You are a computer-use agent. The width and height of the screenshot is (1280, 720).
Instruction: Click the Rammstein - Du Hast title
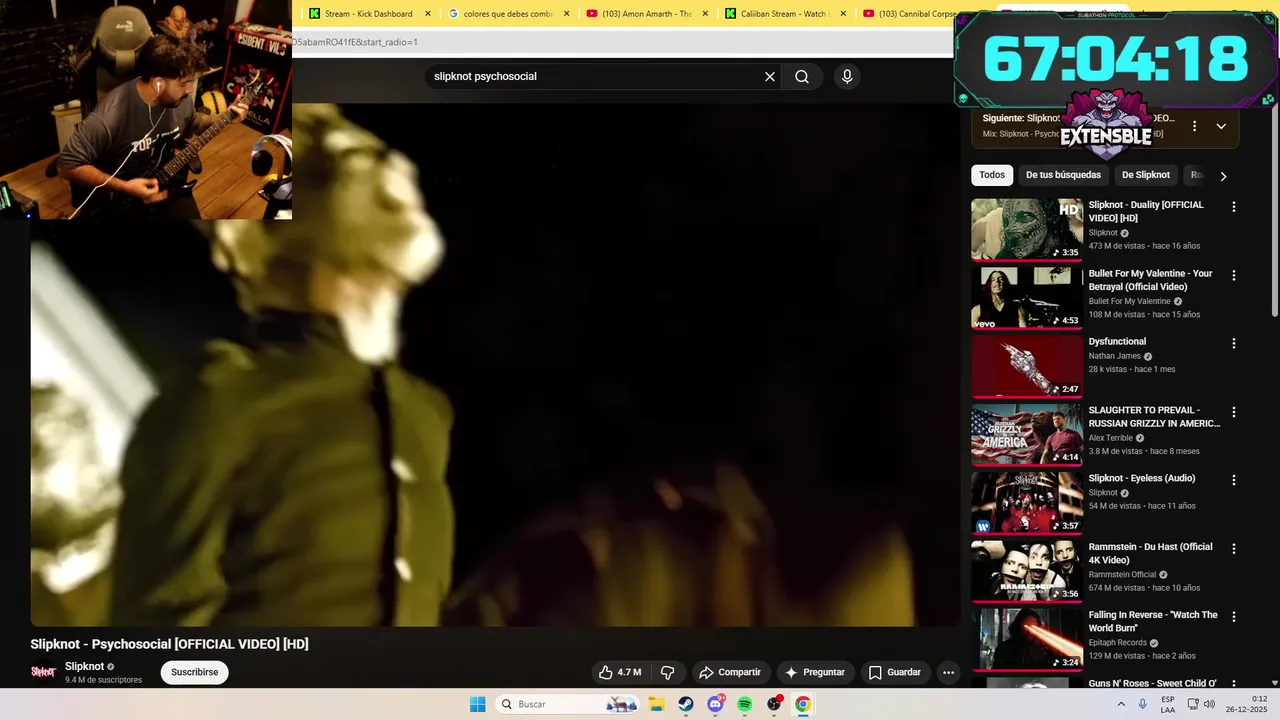coord(1150,553)
